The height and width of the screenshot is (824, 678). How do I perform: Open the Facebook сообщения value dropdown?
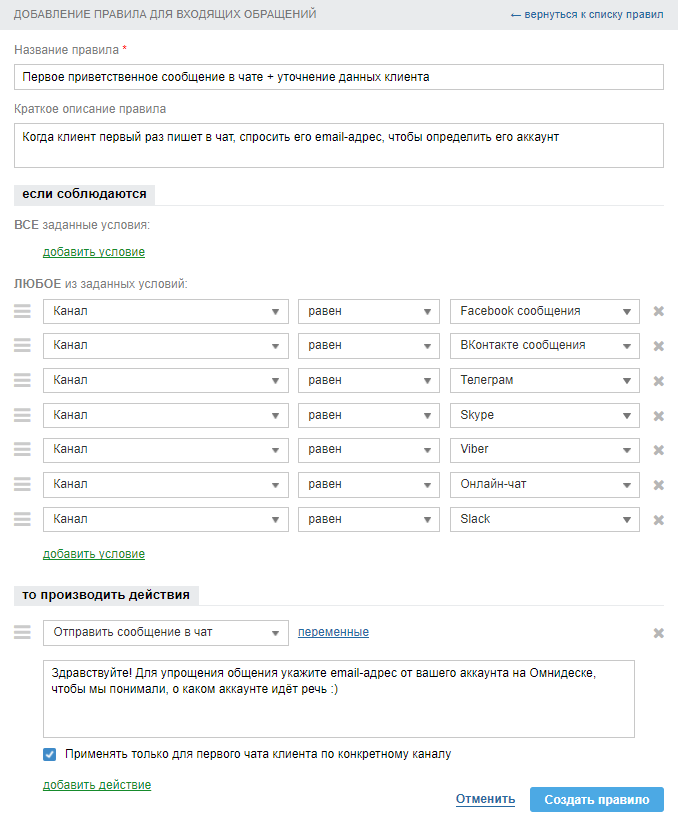tap(544, 311)
